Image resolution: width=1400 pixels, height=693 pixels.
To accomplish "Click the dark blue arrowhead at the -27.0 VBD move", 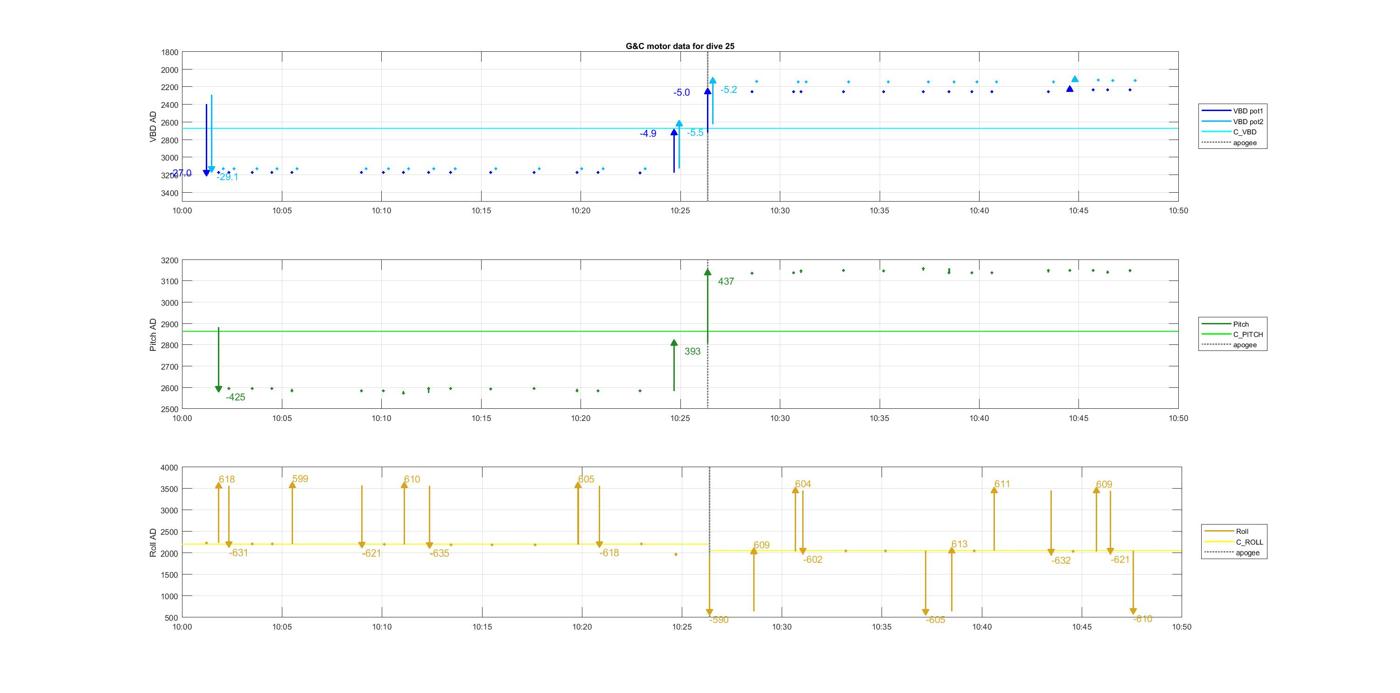I will click(207, 173).
